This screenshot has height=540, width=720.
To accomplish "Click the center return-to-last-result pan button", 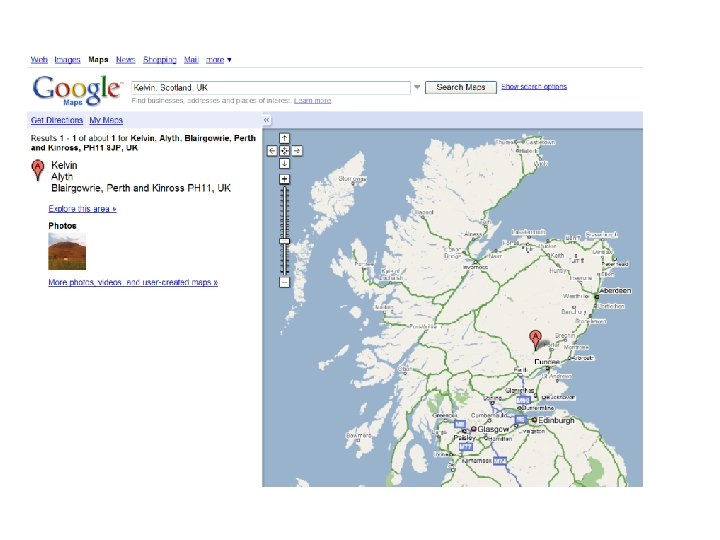I will click(x=284, y=151).
